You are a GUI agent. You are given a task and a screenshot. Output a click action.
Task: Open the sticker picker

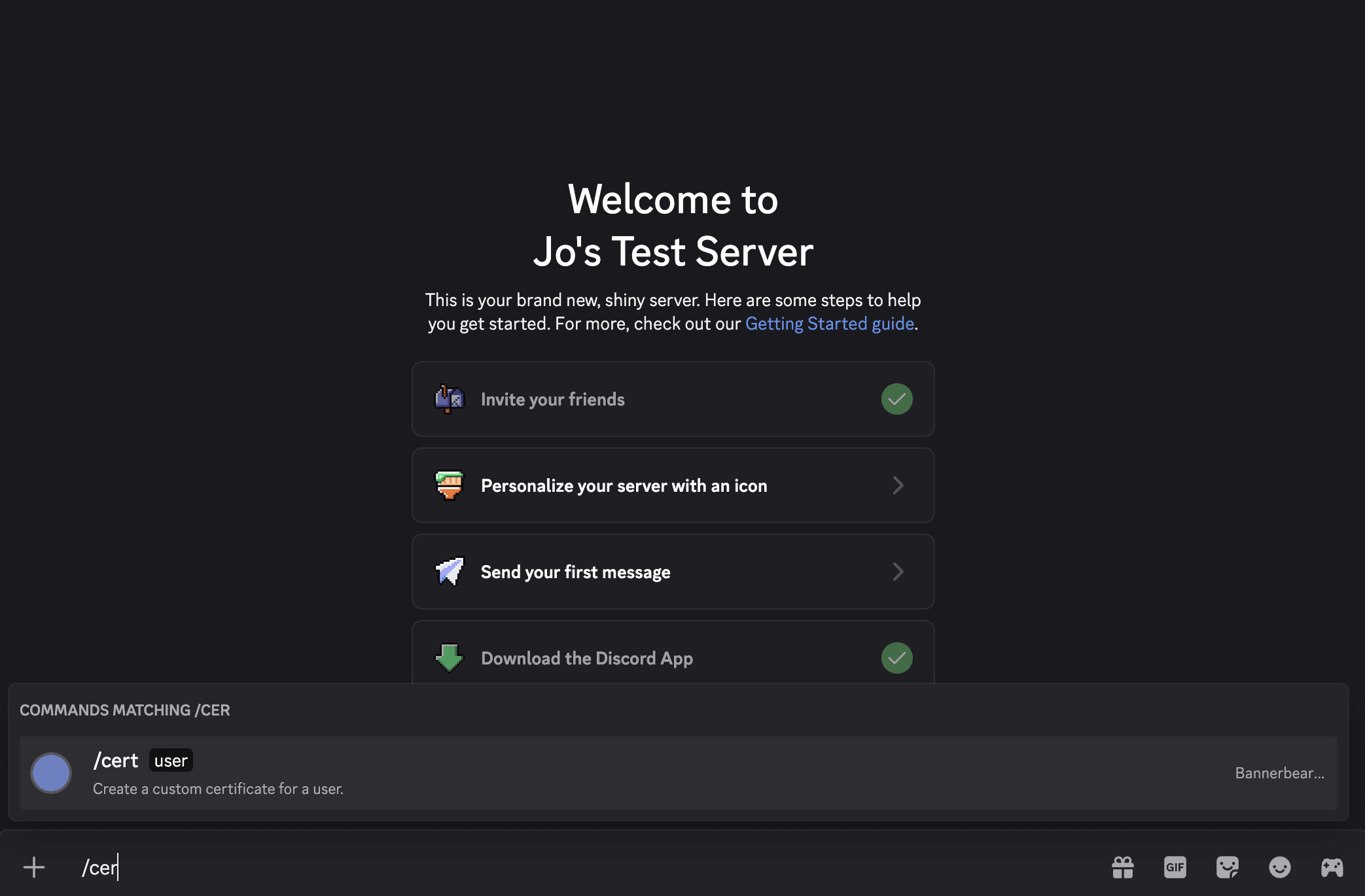1227,867
